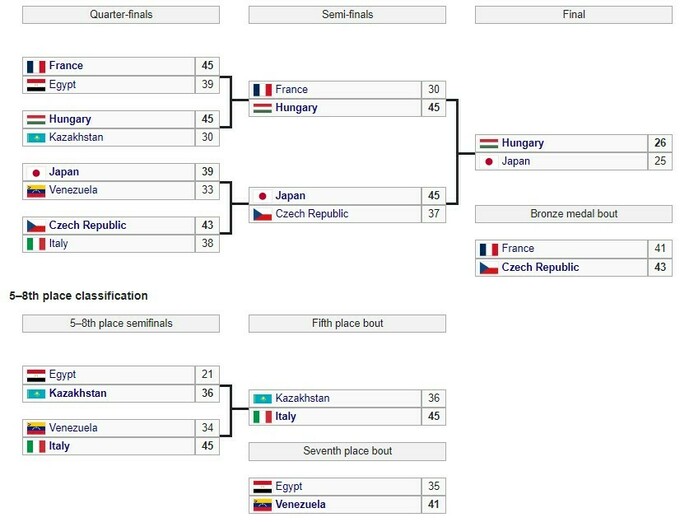
Task: Click Venezuela flag in Seventh place bout
Action: click(263, 504)
